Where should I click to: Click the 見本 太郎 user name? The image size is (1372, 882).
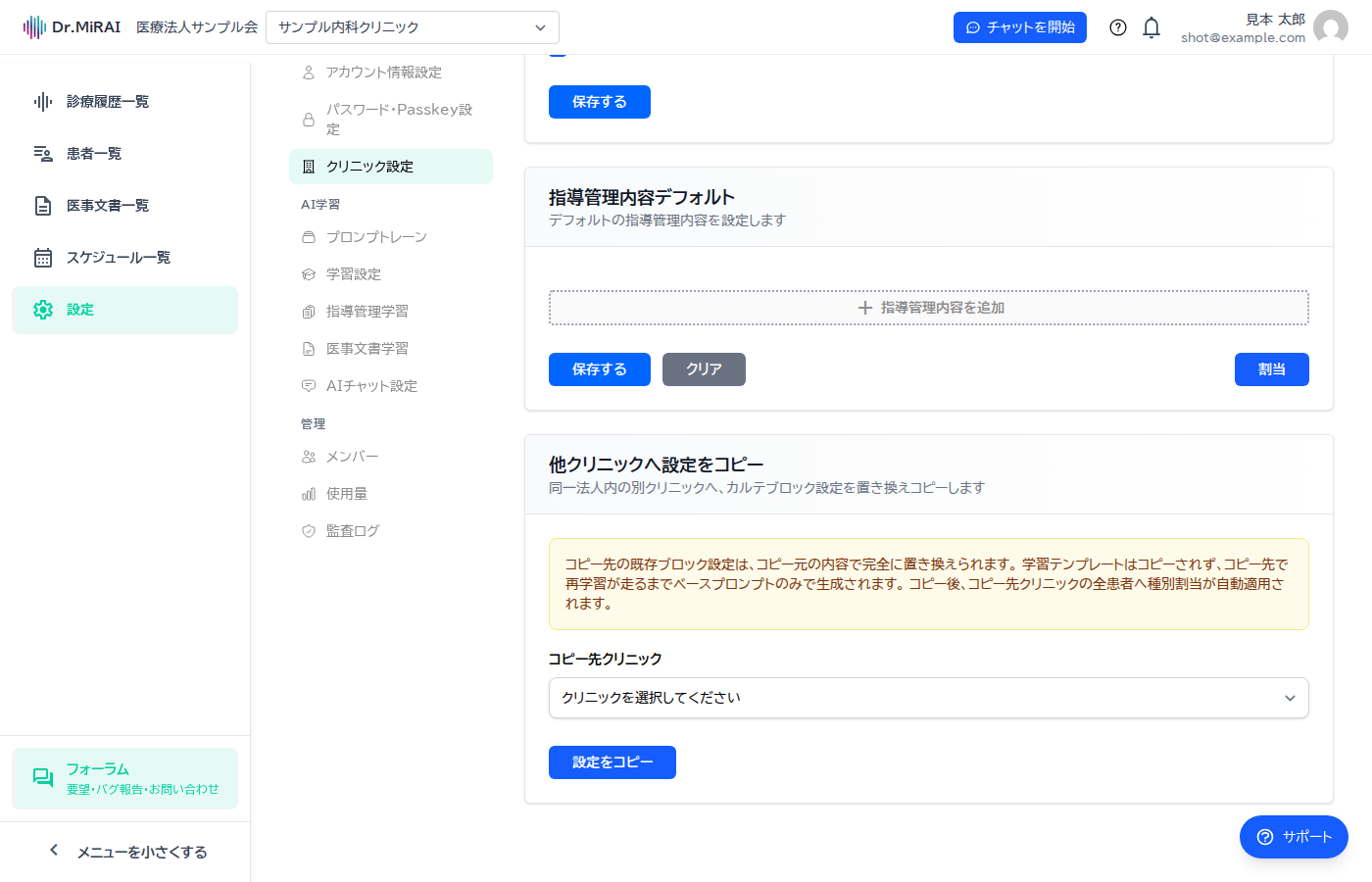pos(1275,20)
